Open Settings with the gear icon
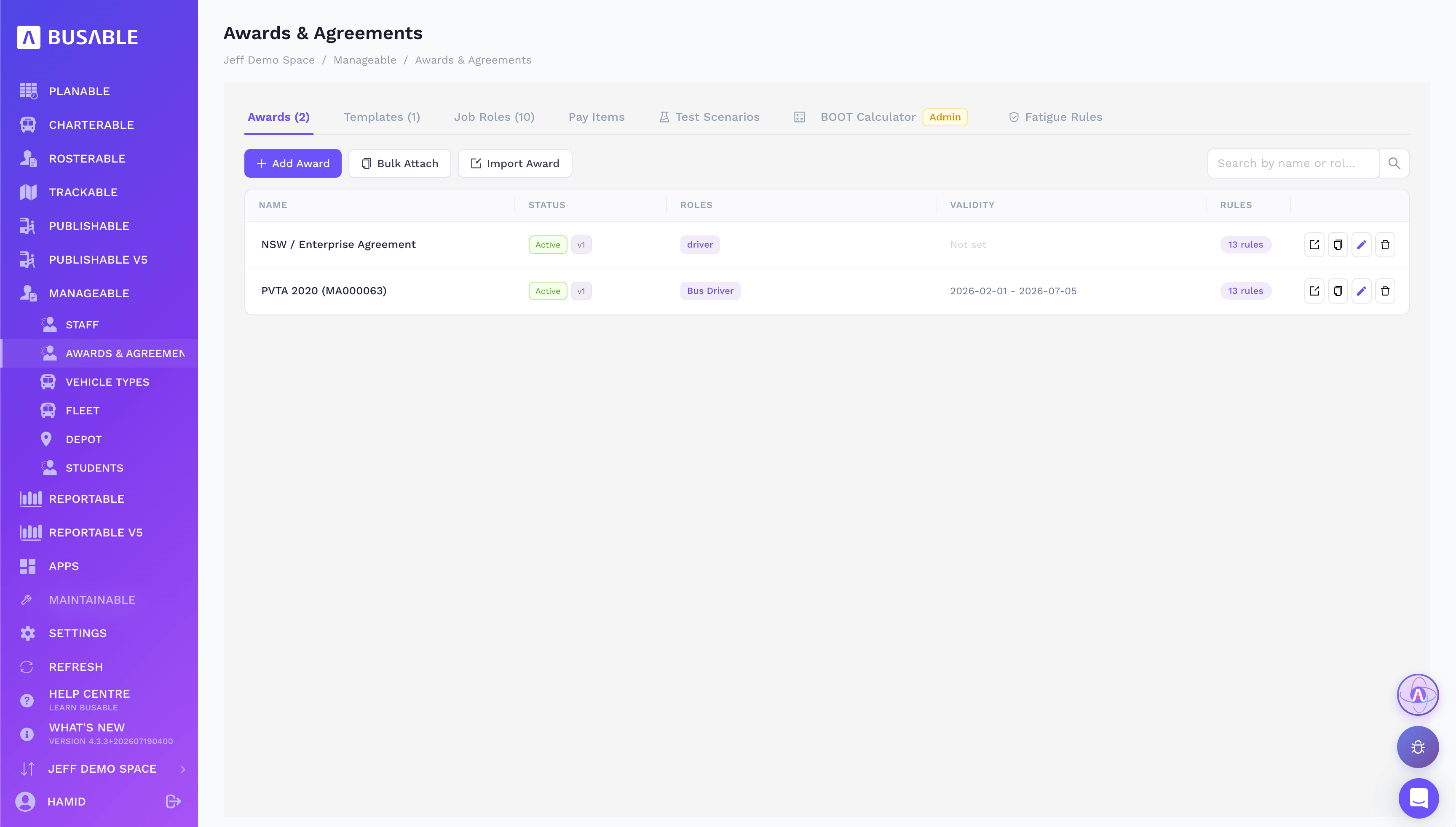1456x827 pixels. [28, 633]
